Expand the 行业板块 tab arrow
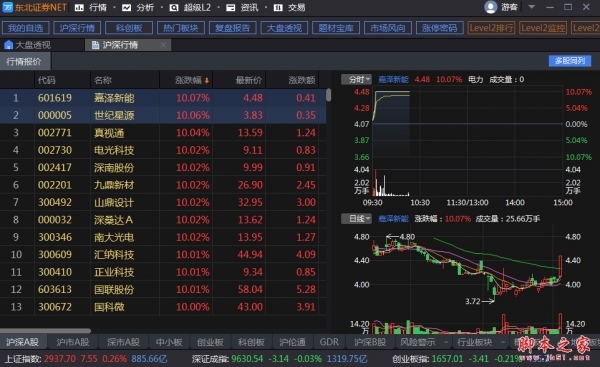600x367 pixels. pos(503,342)
